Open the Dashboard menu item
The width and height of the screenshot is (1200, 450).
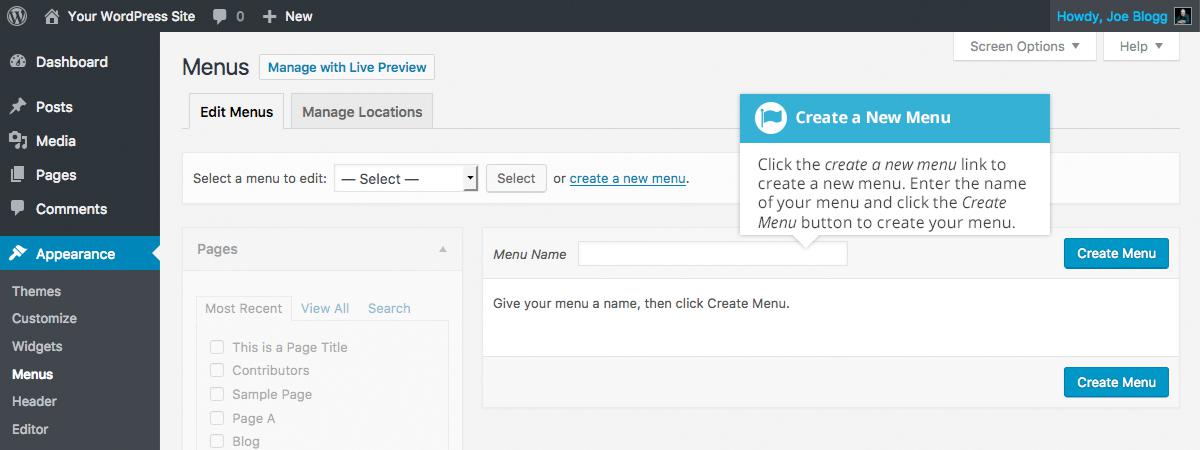[x=80, y=62]
